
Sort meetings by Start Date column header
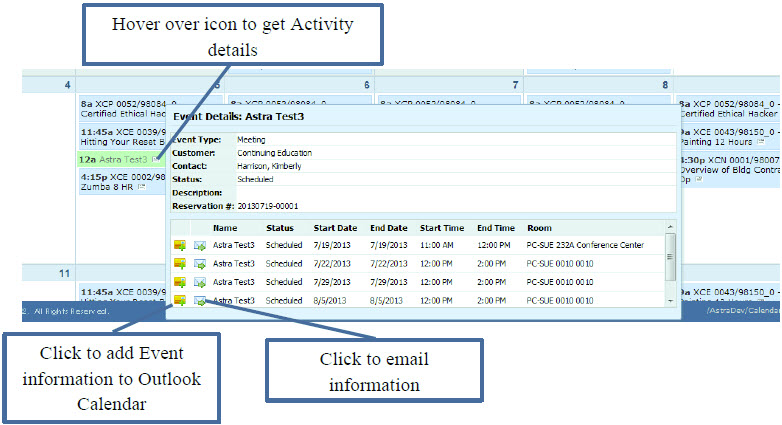coord(335,228)
